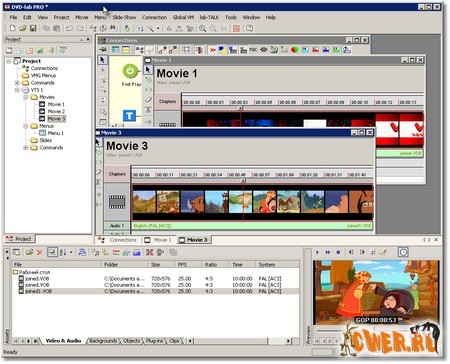Select Movie 2 in the project tree

coord(56,111)
